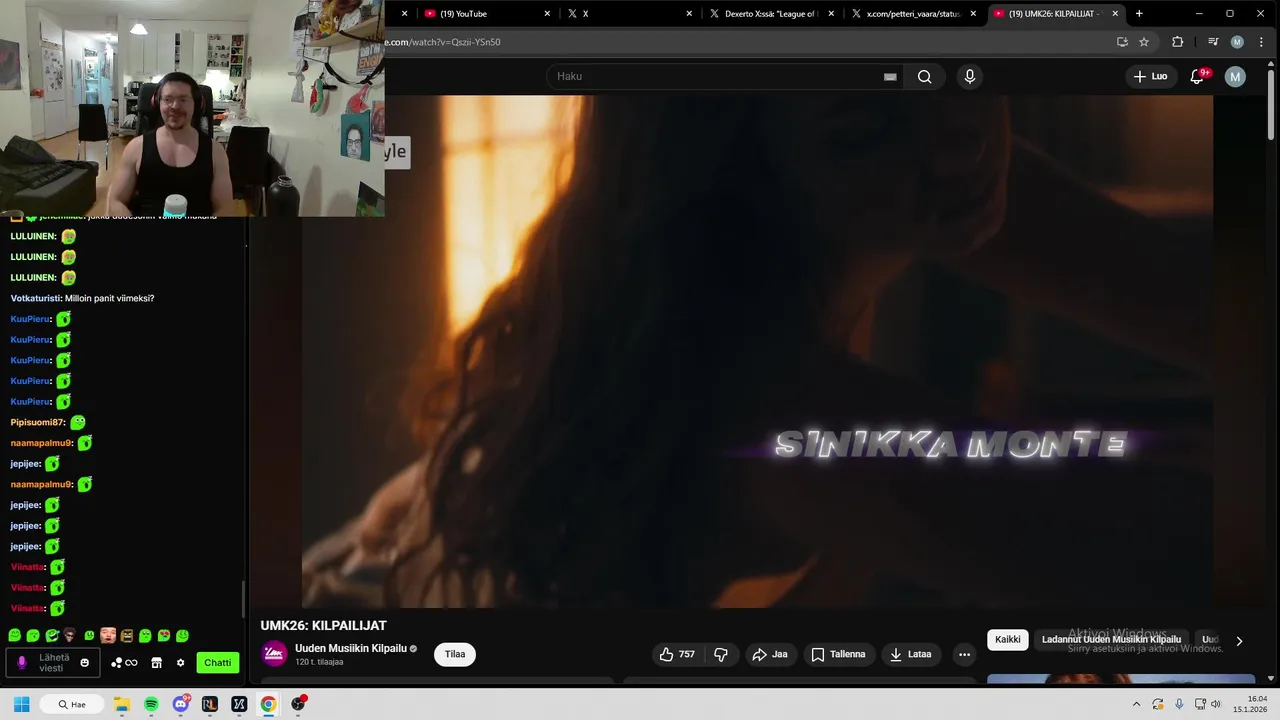Image resolution: width=1280 pixels, height=720 pixels.
Task: Activate voice search microphone on YouTube
Action: [x=969, y=76]
